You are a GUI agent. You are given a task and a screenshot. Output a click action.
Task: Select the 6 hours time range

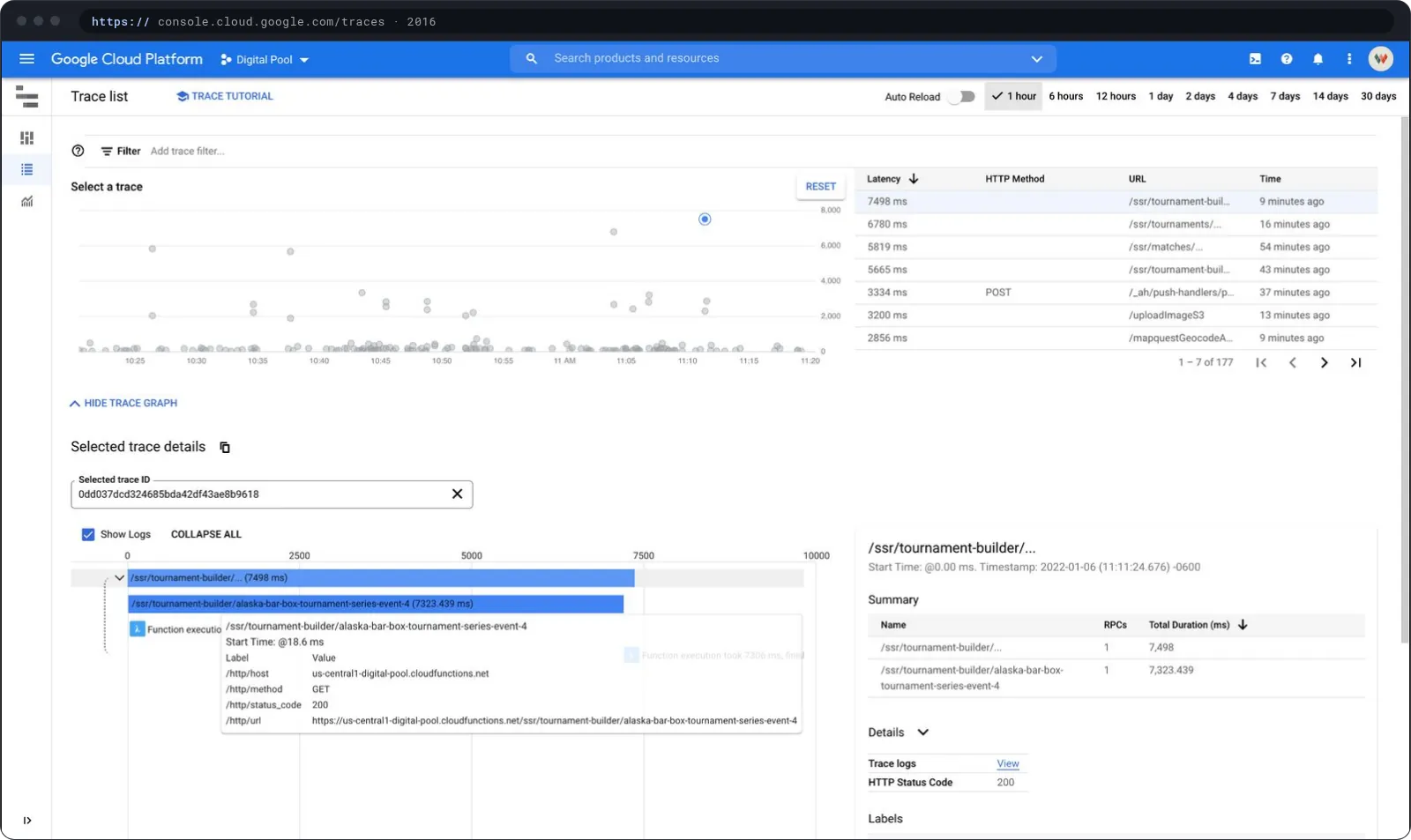click(1065, 96)
